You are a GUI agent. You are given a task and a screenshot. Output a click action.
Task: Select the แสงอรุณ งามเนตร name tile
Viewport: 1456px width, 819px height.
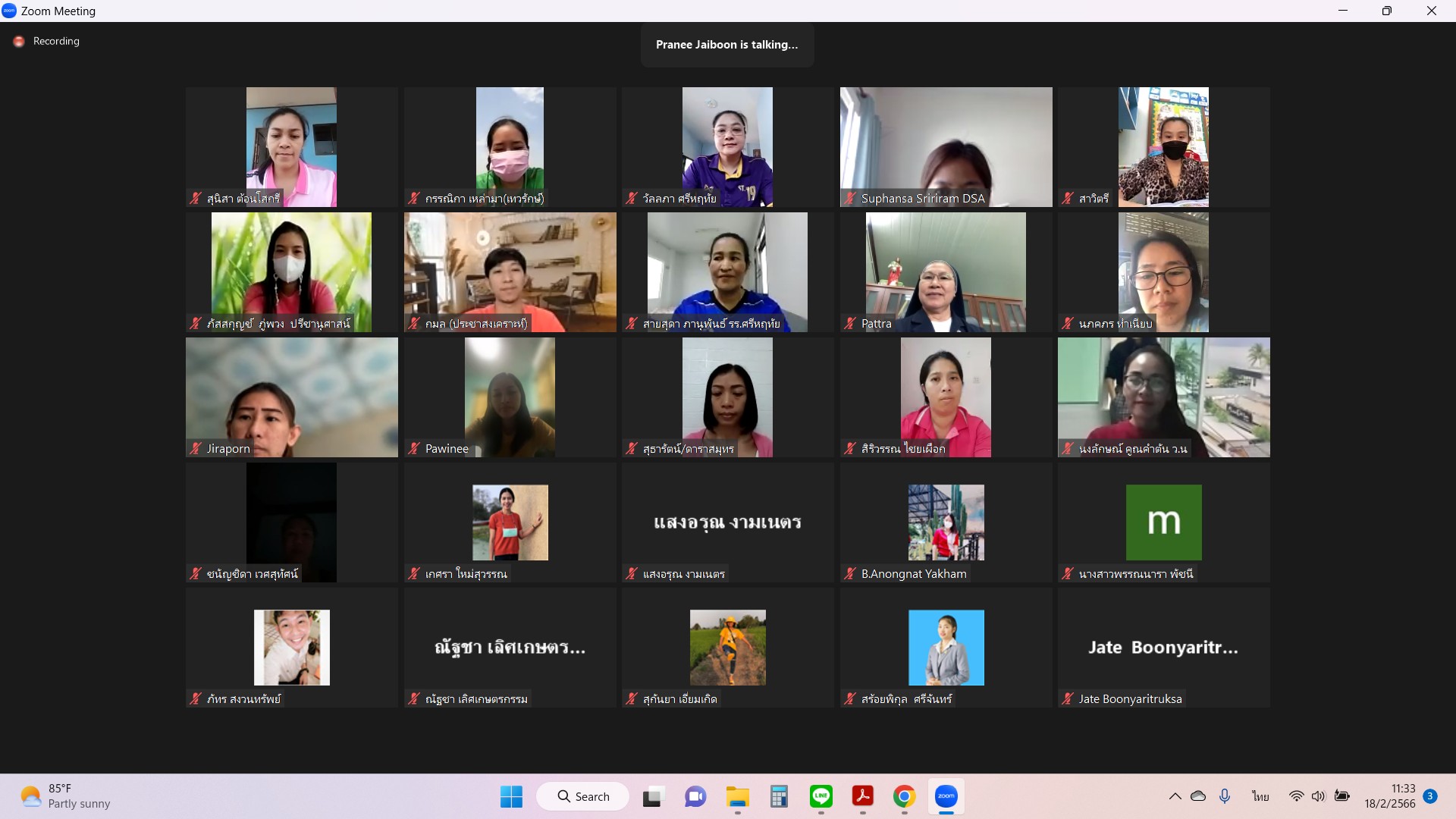[x=728, y=522]
